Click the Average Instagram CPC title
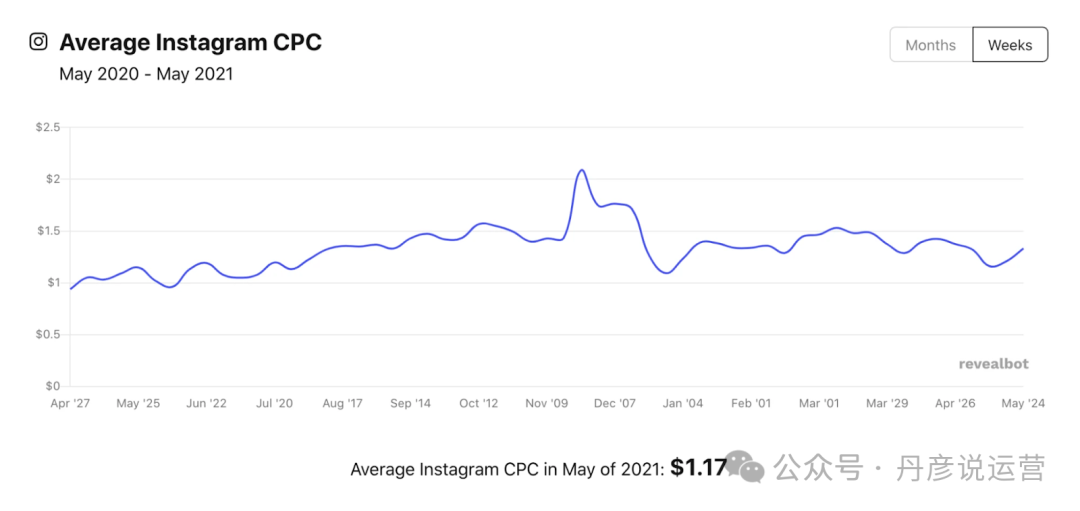Viewport: 1080px width, 511px height. 191,43
